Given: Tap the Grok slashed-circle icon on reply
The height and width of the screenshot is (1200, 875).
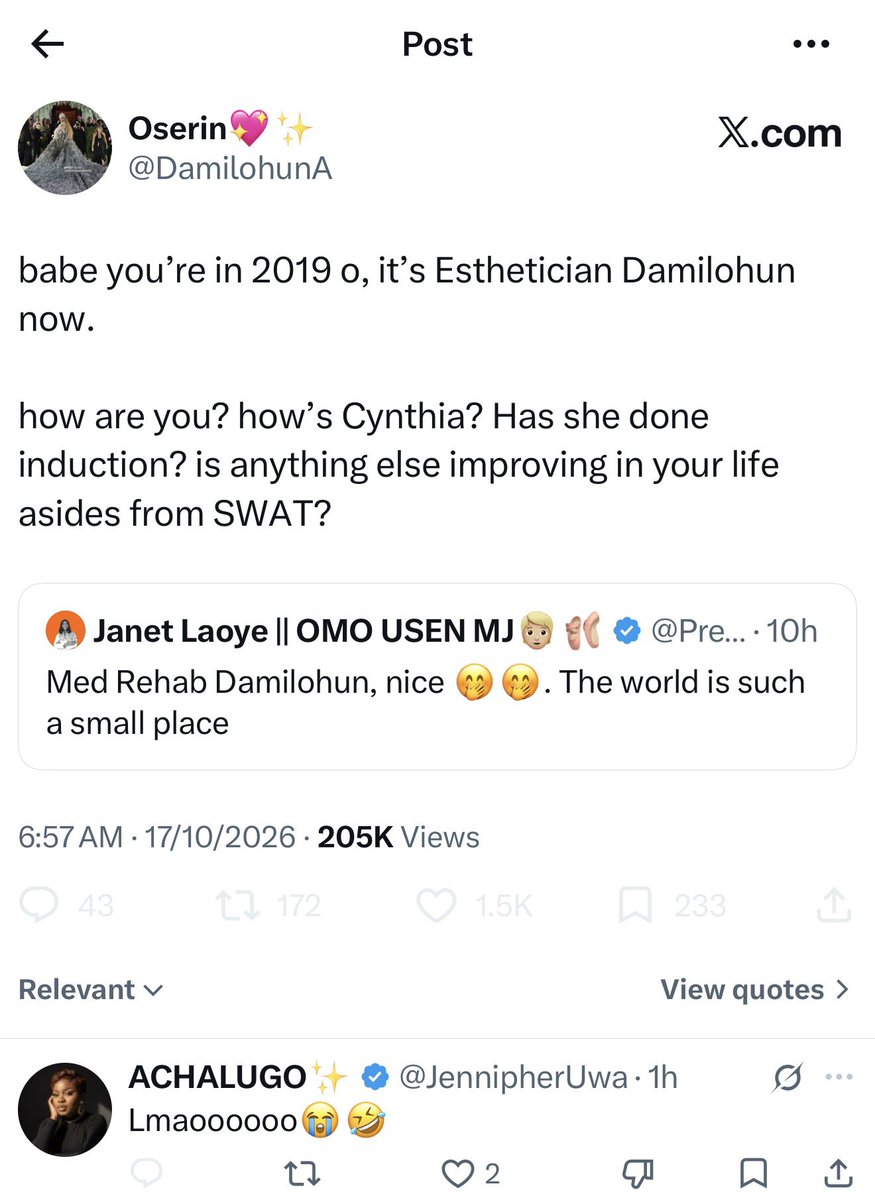Looking at the screenshot, I should click(787, 1078).
